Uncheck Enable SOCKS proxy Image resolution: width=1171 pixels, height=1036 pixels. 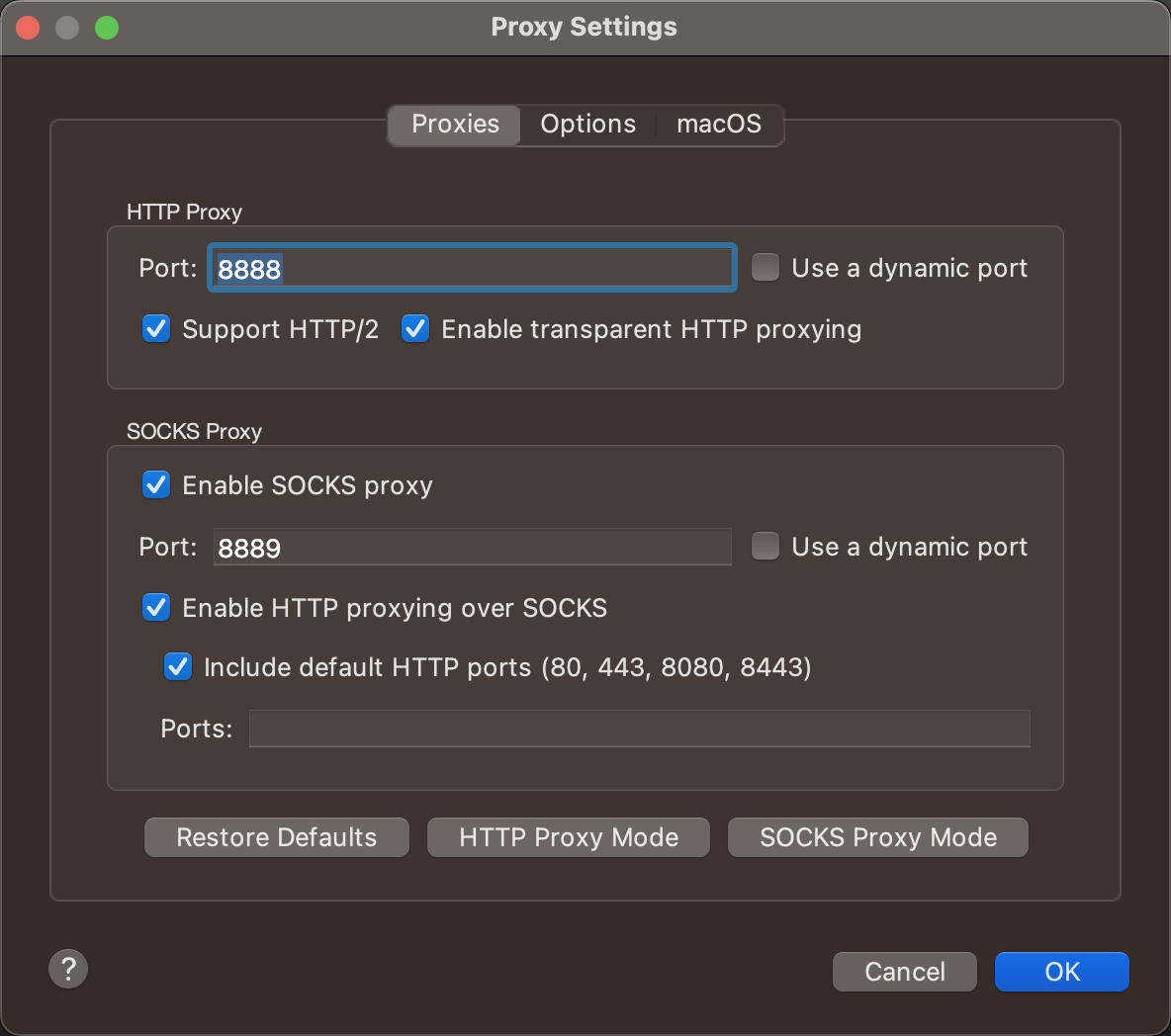[156, 484]
